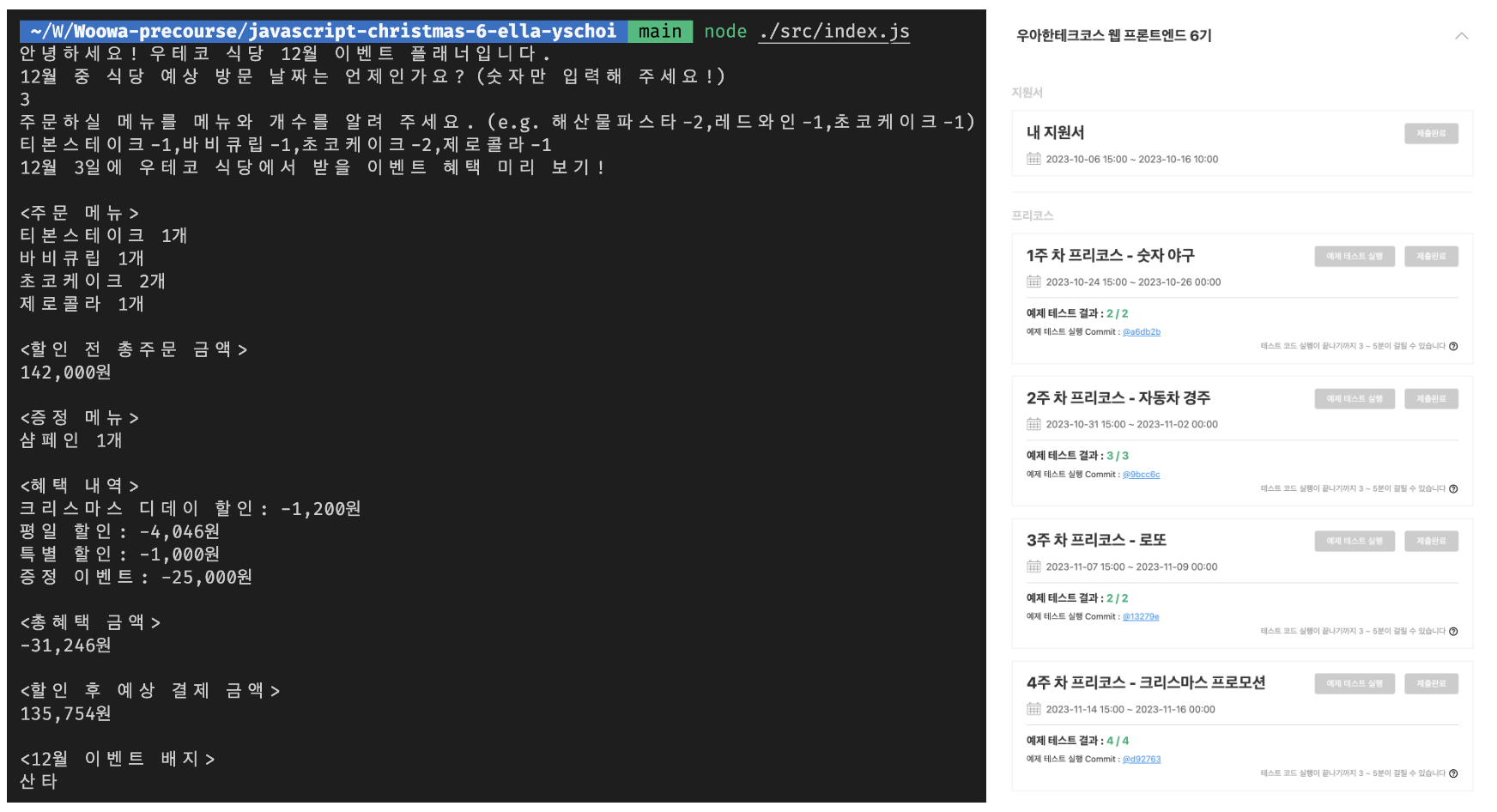Click the <혜택 내역> heading in terminal

(79, 486)
